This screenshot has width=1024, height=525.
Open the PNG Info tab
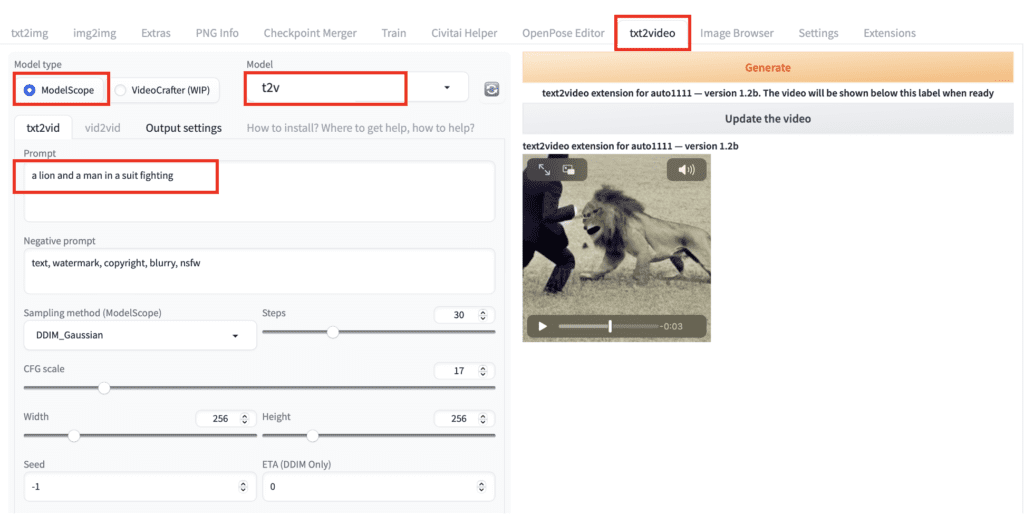pyautogui.click(x=217, y=33)
